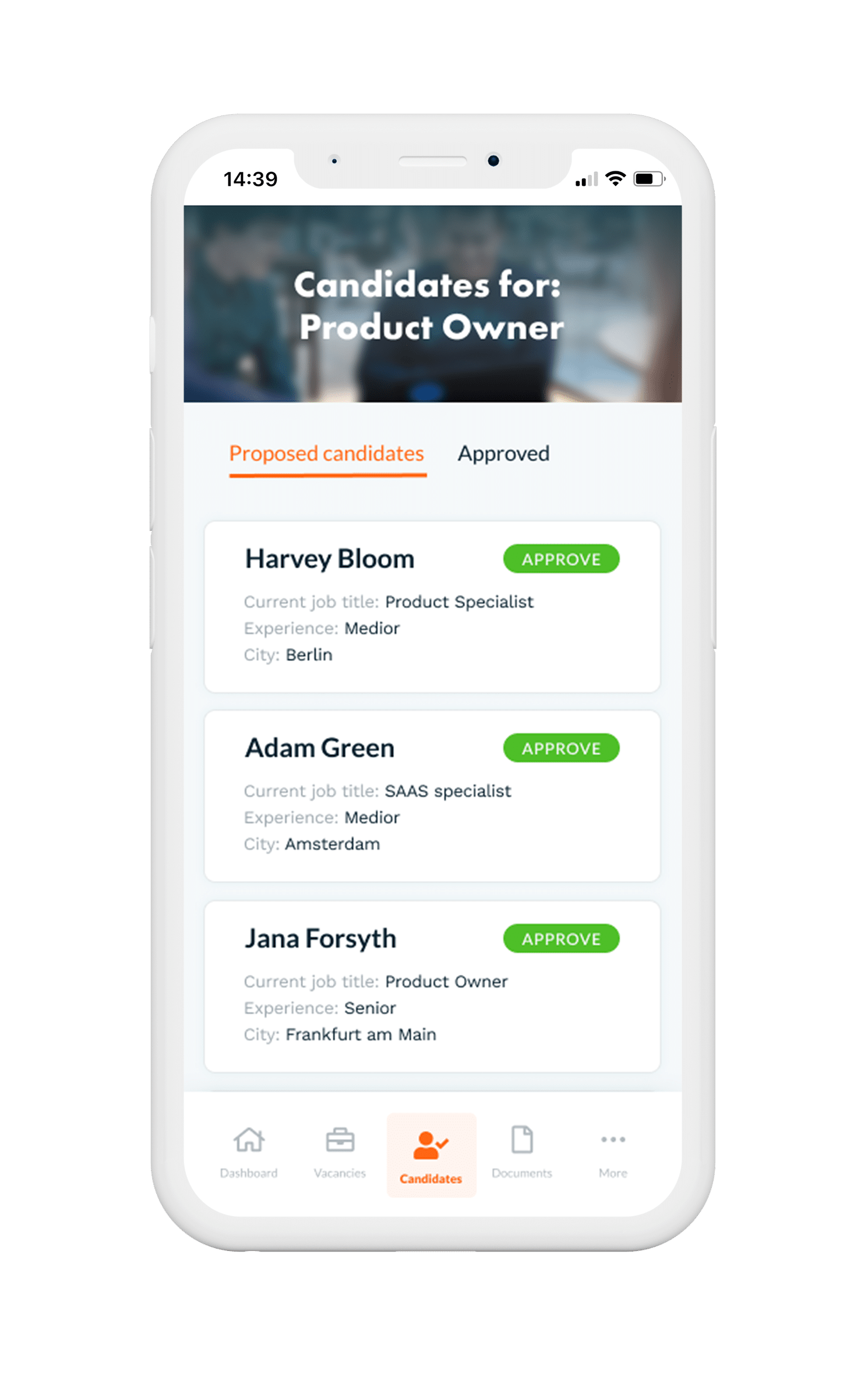This screenshot has width=868, height=1392.
Task: Open Adam Green's candidate name
Action: point(319,748)
